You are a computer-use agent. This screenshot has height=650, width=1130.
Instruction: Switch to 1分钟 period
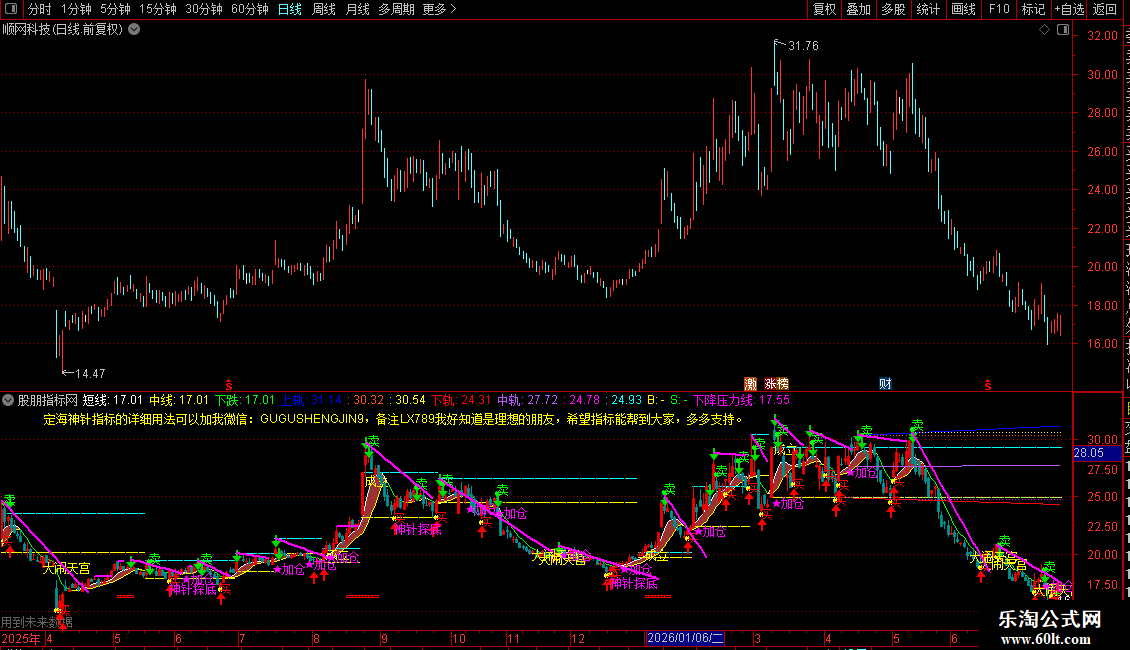[x=76, y=9]
